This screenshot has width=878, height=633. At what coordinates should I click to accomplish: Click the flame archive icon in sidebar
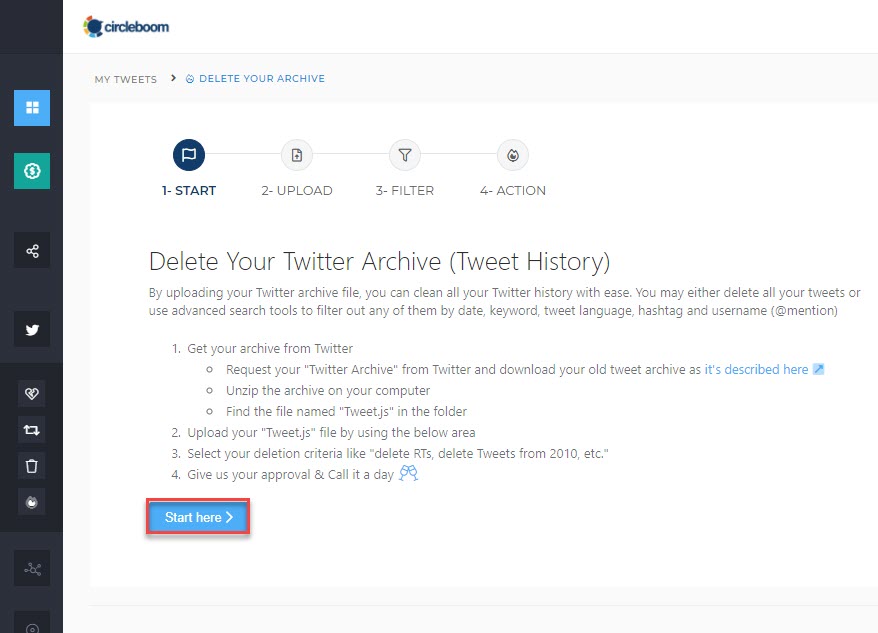32,502
